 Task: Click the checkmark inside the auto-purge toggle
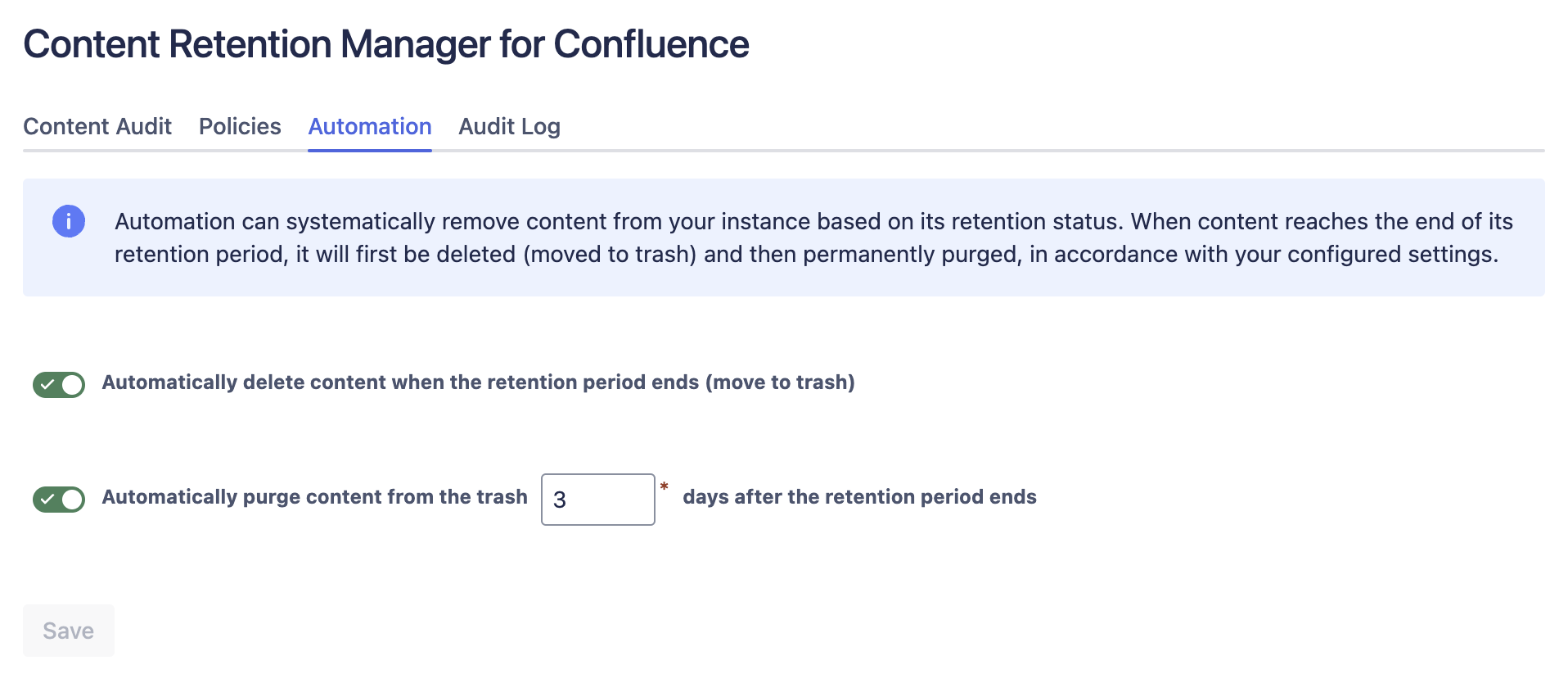(47, 499)
